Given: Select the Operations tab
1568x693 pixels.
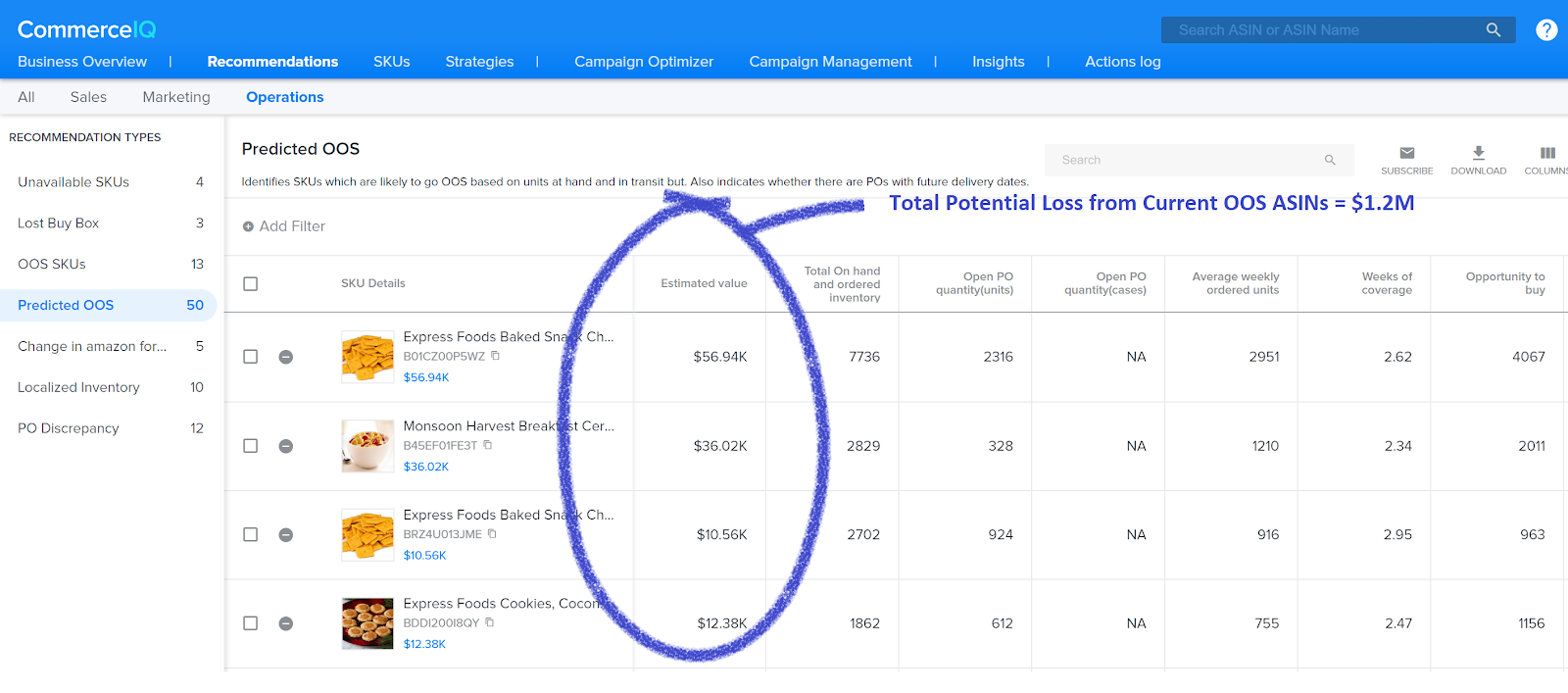Looking at the screenshot, I should 285,97.
